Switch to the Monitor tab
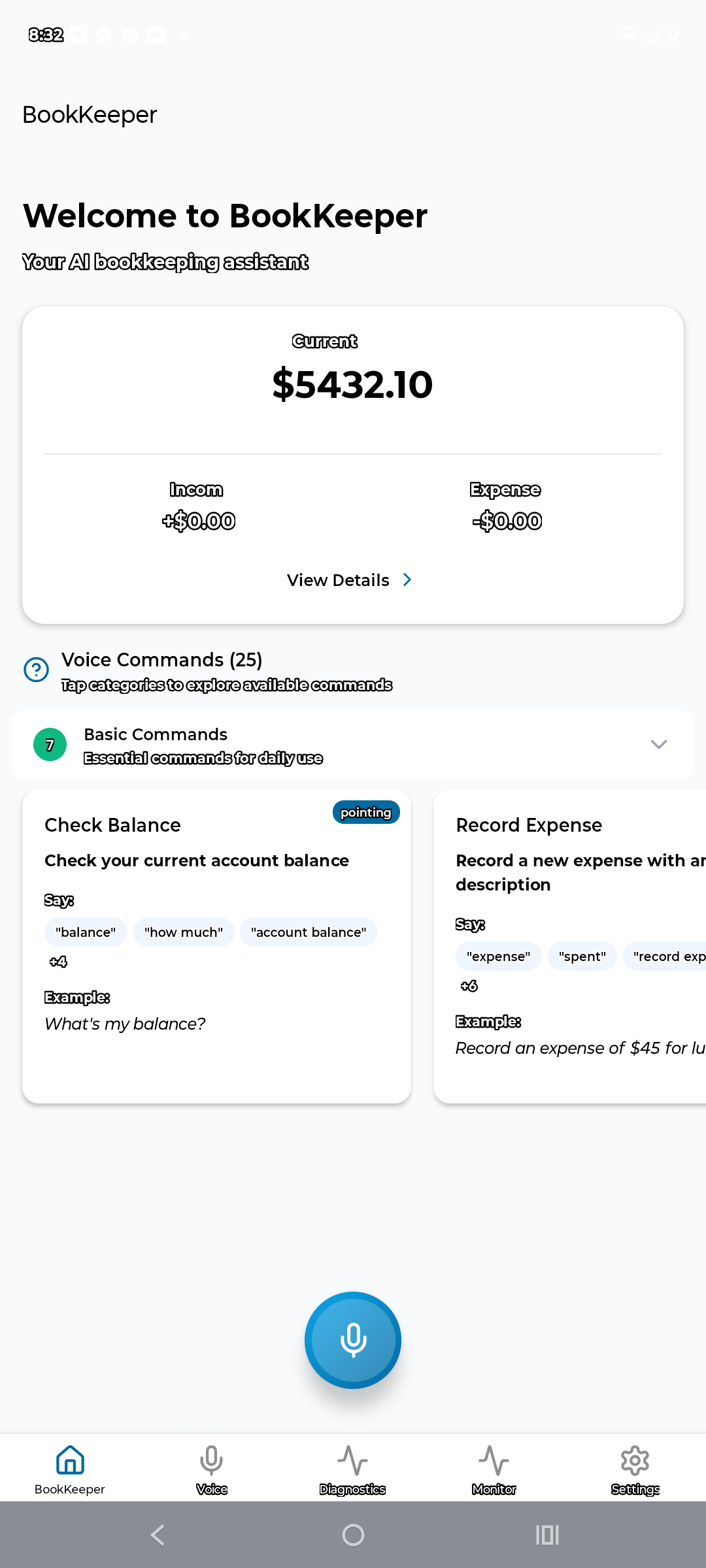 (x=494, y=1461)
